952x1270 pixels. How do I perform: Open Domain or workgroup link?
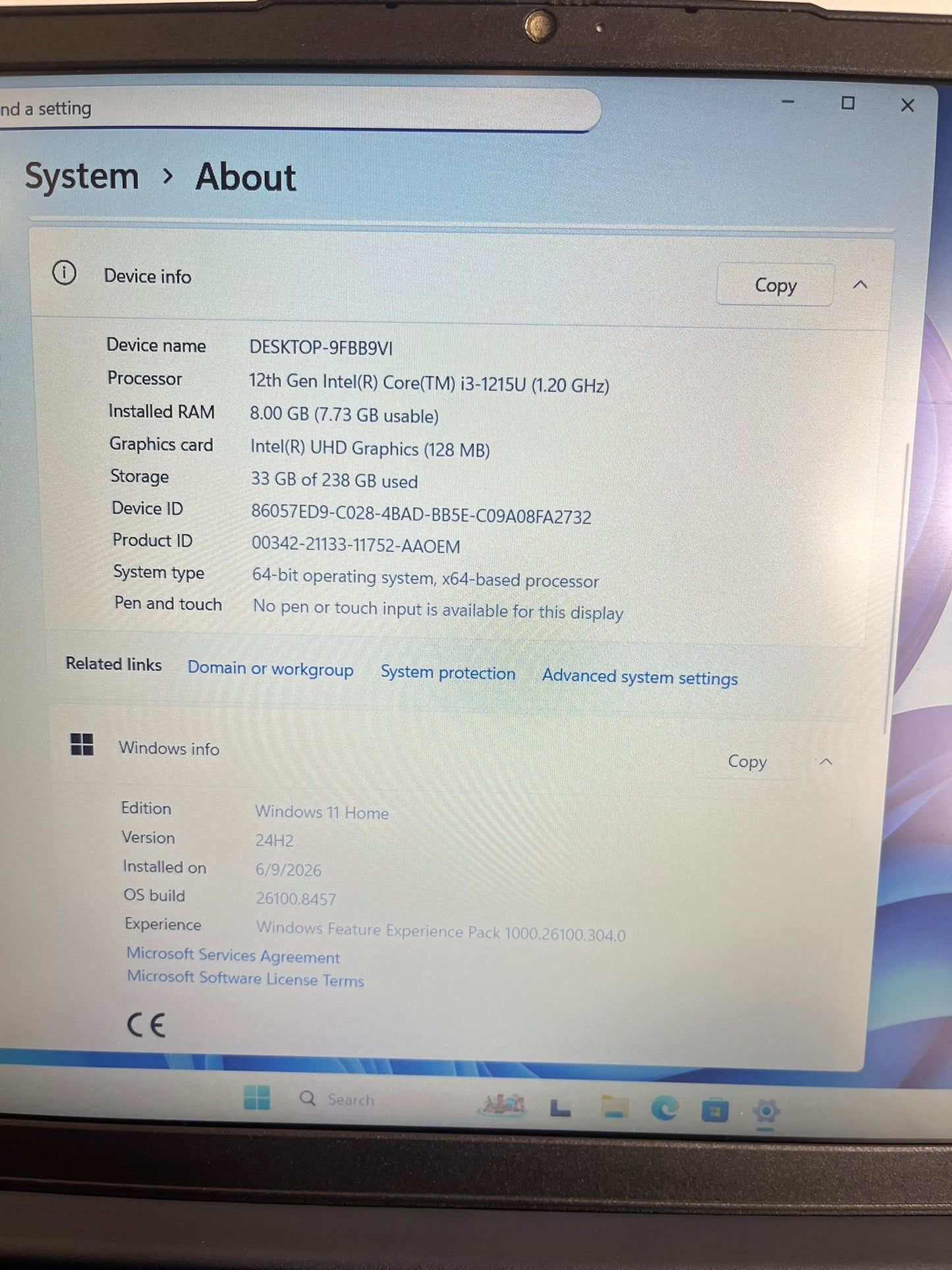point(271,669)
